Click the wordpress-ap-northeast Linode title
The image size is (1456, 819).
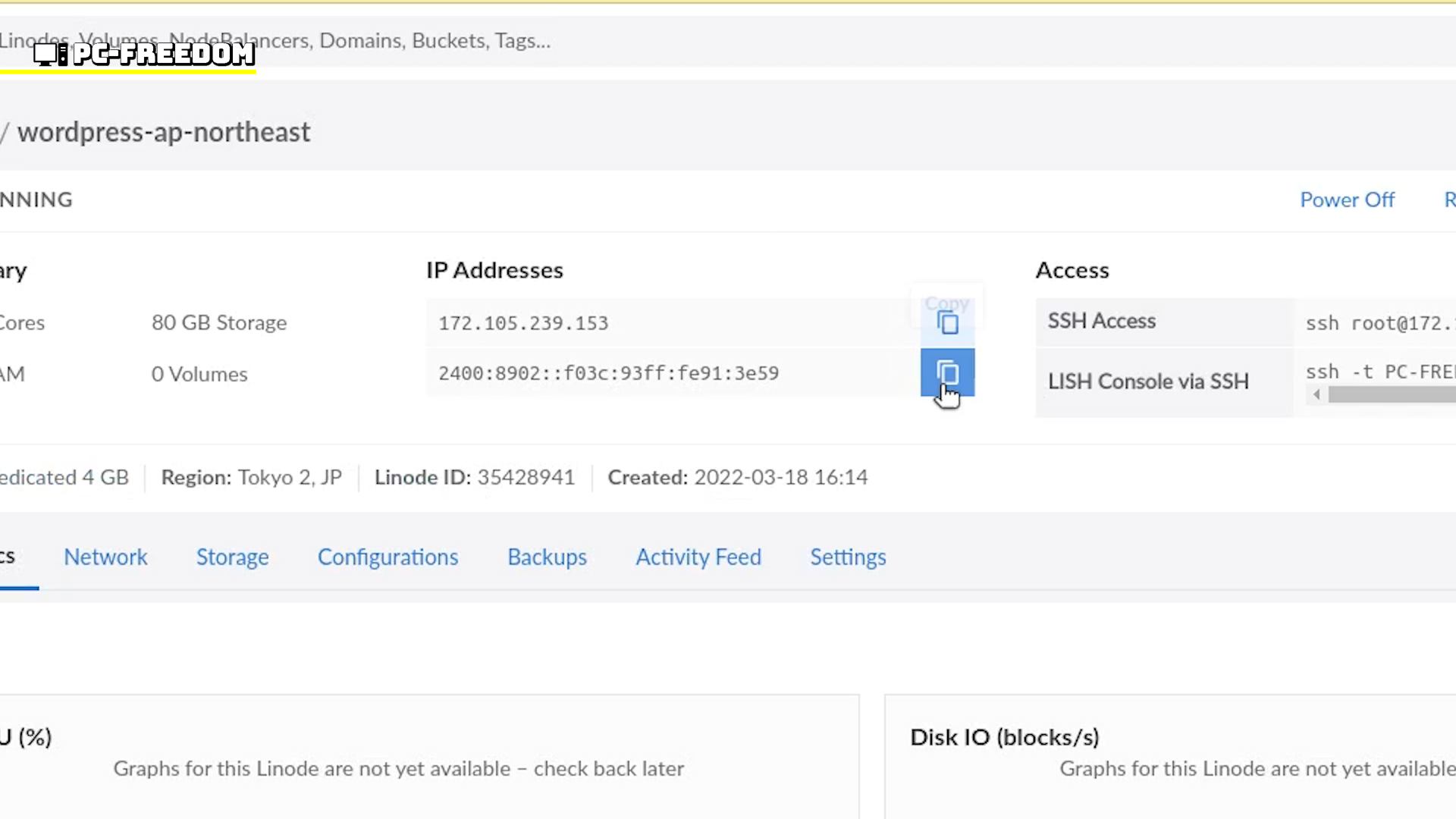click(164, 133)
